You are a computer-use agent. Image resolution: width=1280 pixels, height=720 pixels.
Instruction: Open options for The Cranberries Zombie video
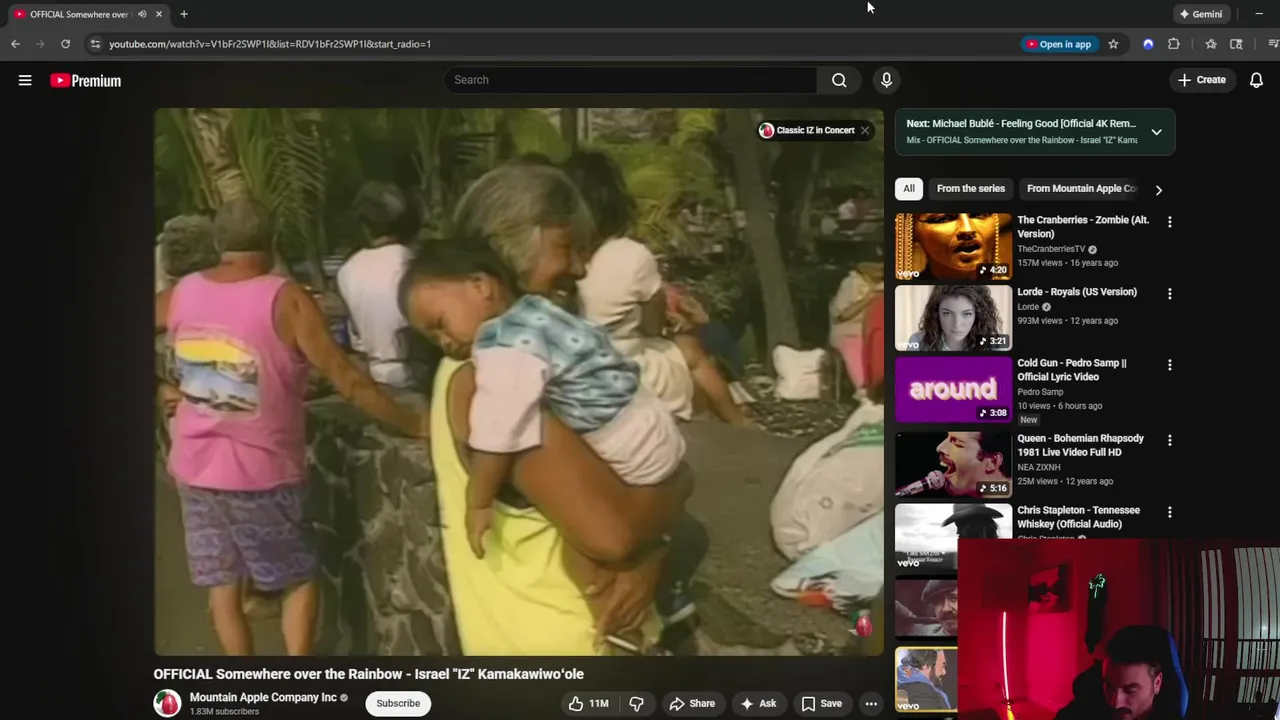pyautogui.click(x=1169, y=222)
